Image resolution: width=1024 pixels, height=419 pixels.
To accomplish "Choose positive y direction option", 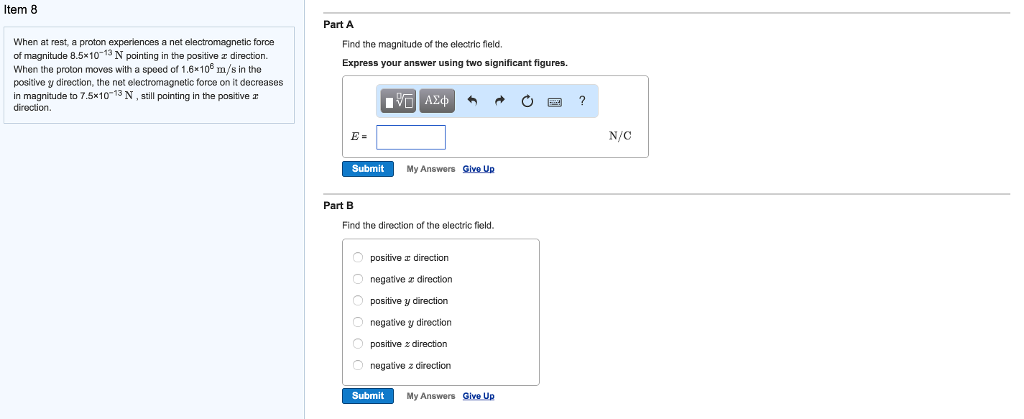I will (358, 301).
